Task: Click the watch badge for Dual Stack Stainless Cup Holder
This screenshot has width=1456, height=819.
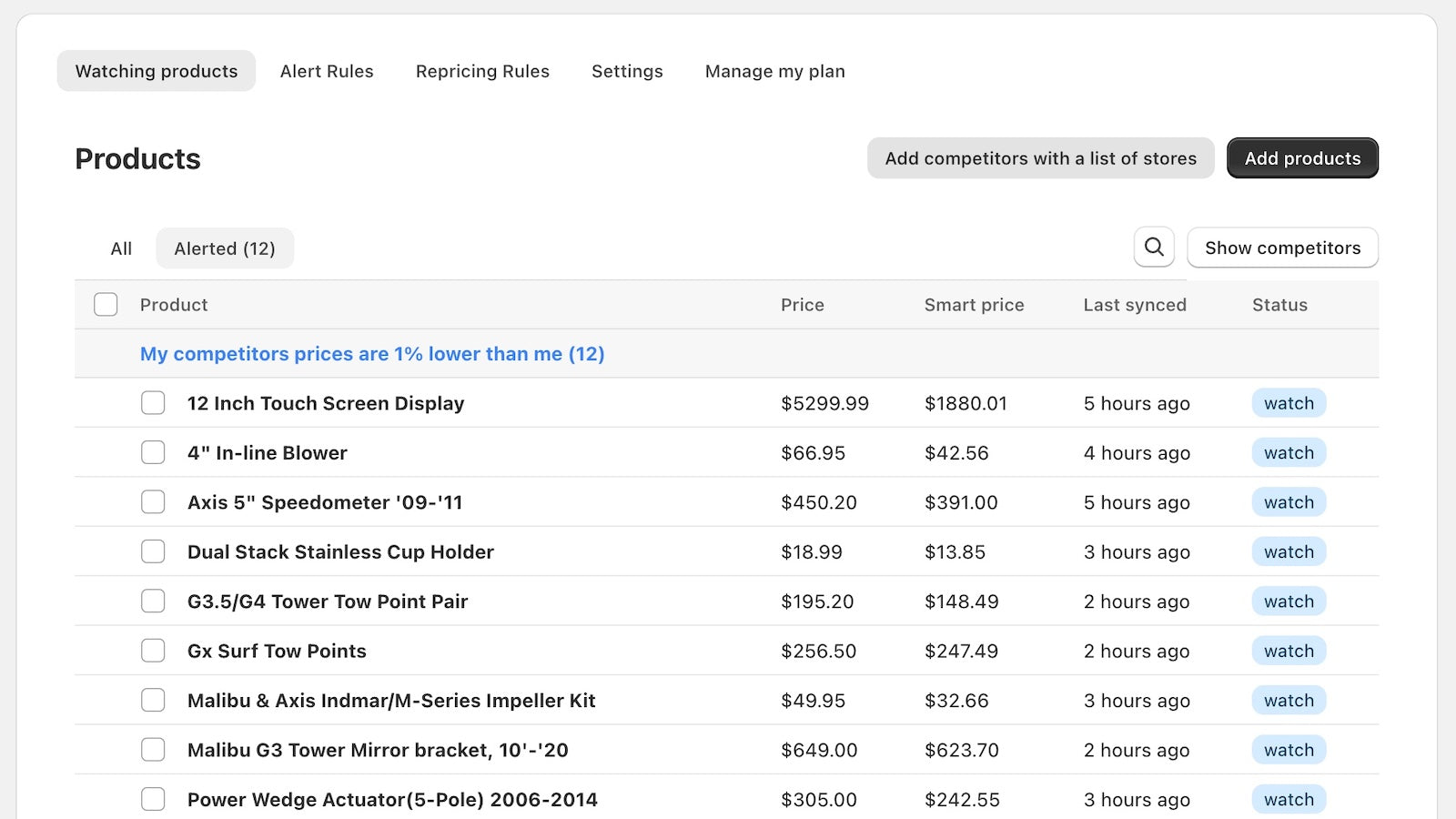Action: (1288, 551)
